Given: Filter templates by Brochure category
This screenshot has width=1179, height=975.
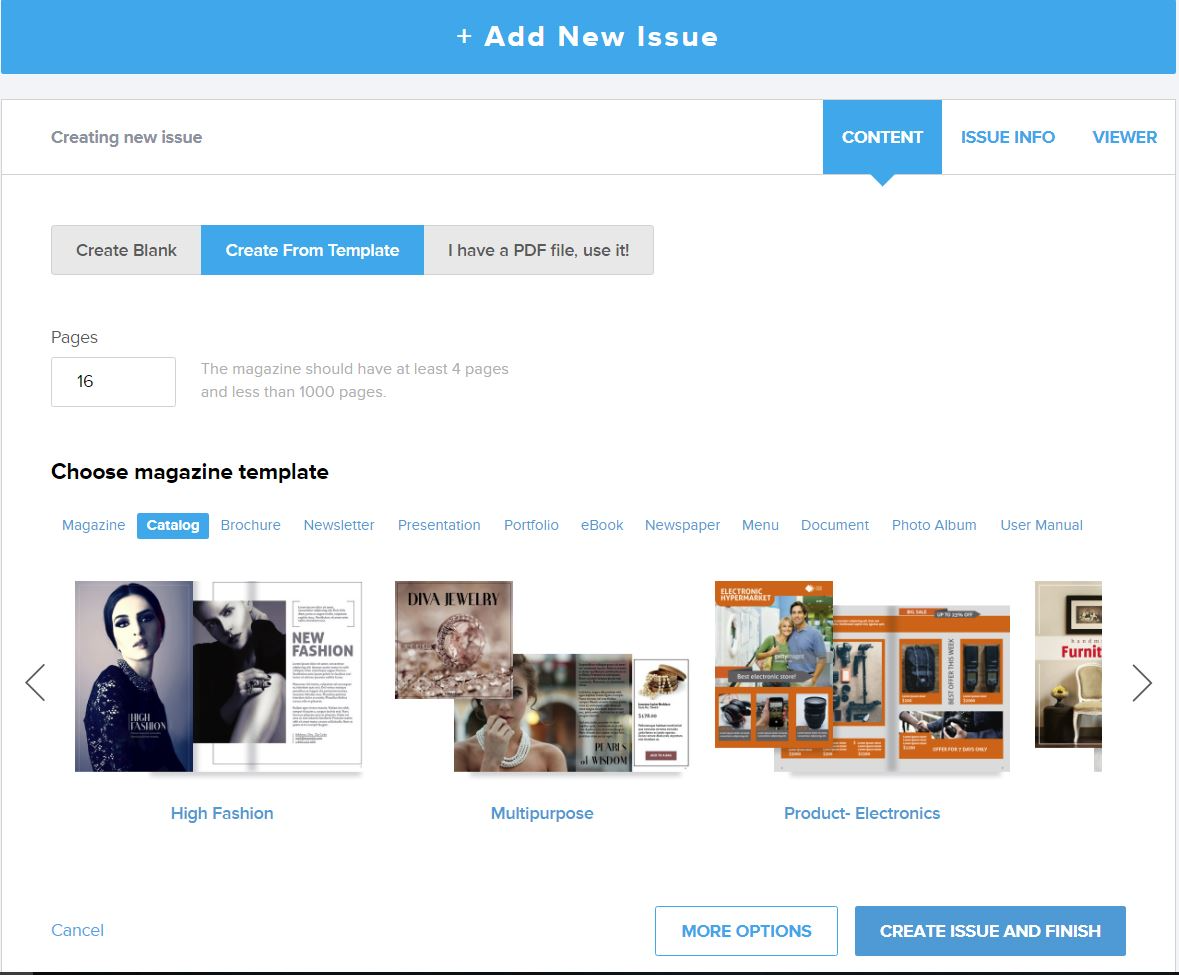Looking at the screenshot, I should (x=250, y=525).
